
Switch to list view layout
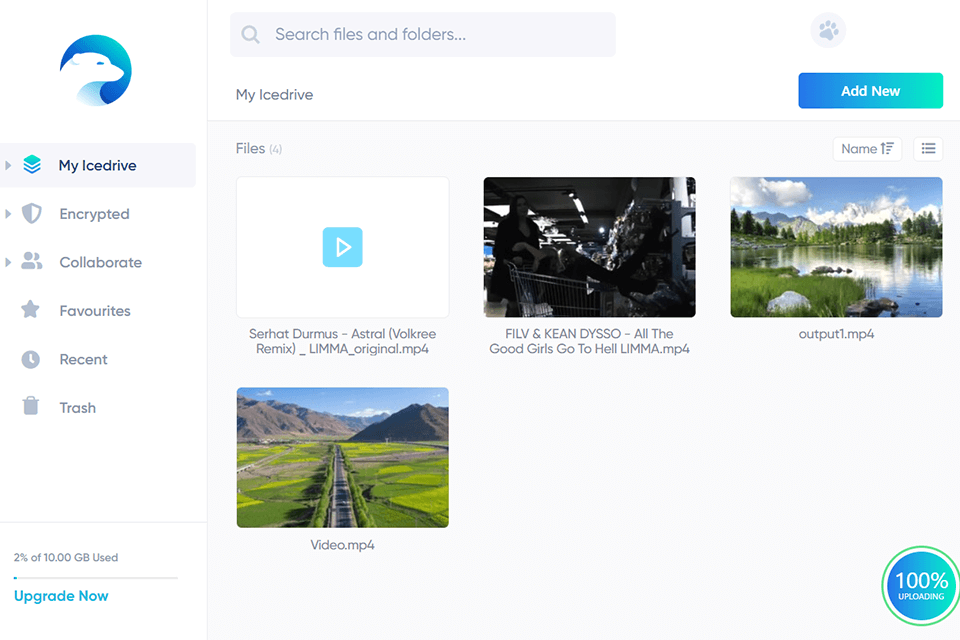[928, 149]
